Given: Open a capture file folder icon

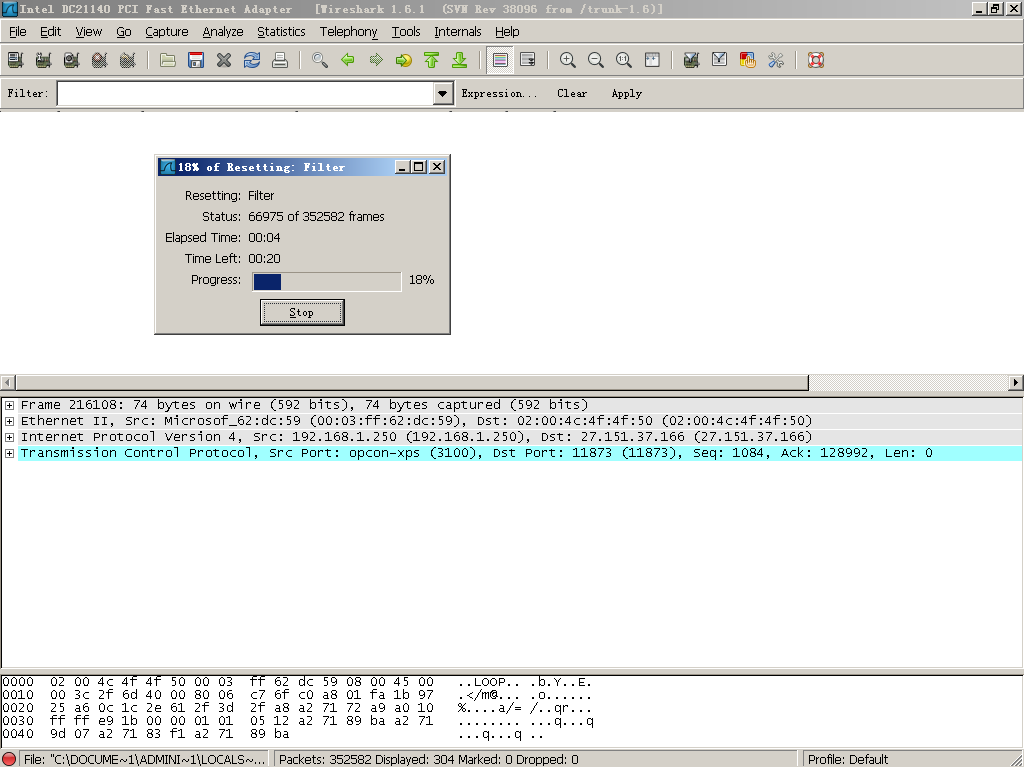Looking at the screenshot, I should (168, 60).
